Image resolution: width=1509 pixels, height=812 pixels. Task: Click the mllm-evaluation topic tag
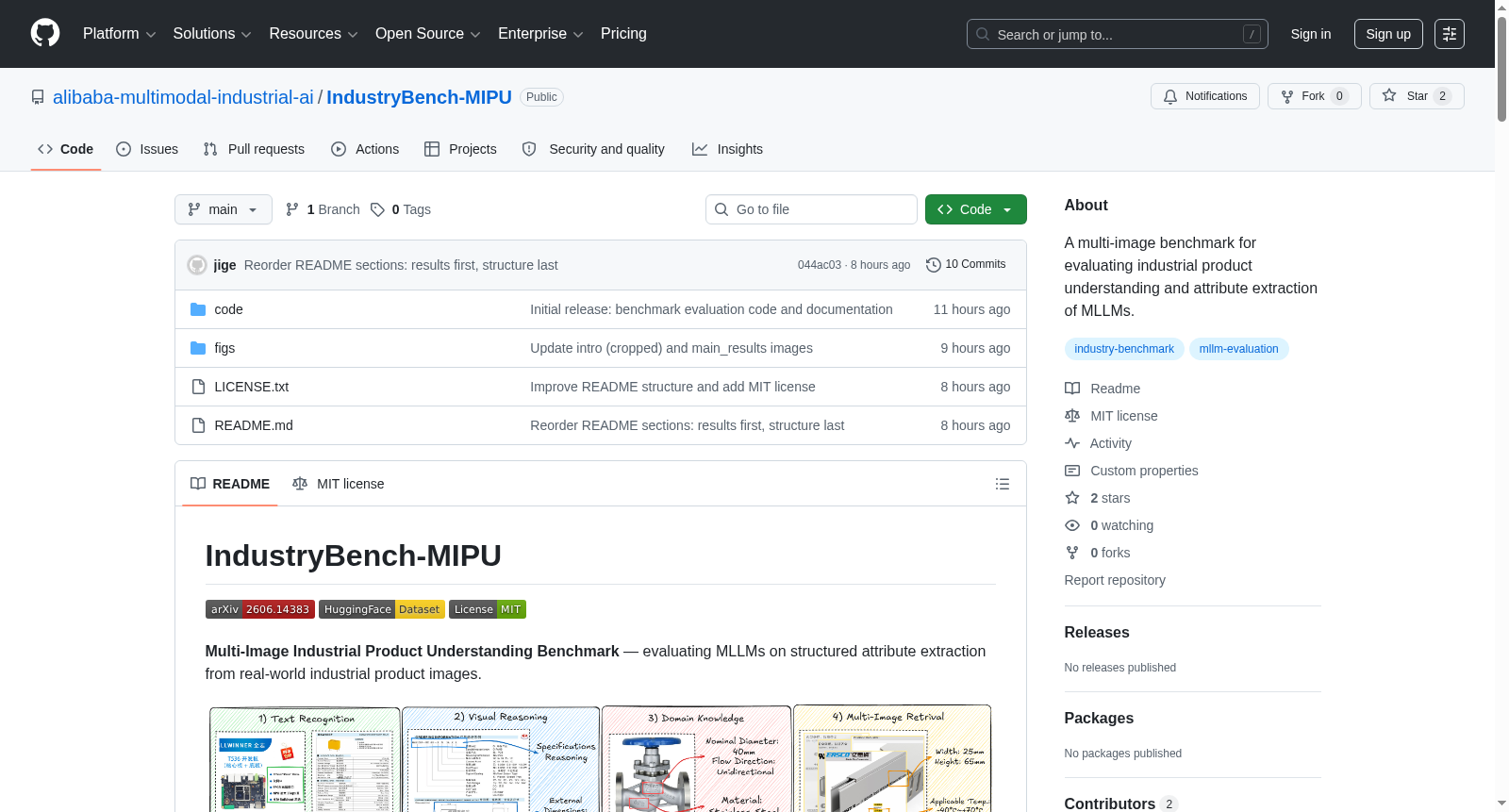pos(1238,349)
